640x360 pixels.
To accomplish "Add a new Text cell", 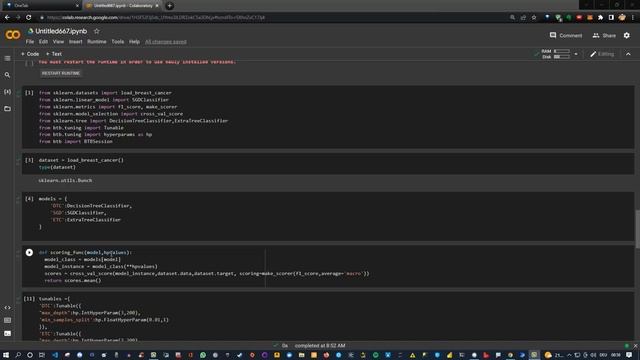I will click(x=54, y=54).
